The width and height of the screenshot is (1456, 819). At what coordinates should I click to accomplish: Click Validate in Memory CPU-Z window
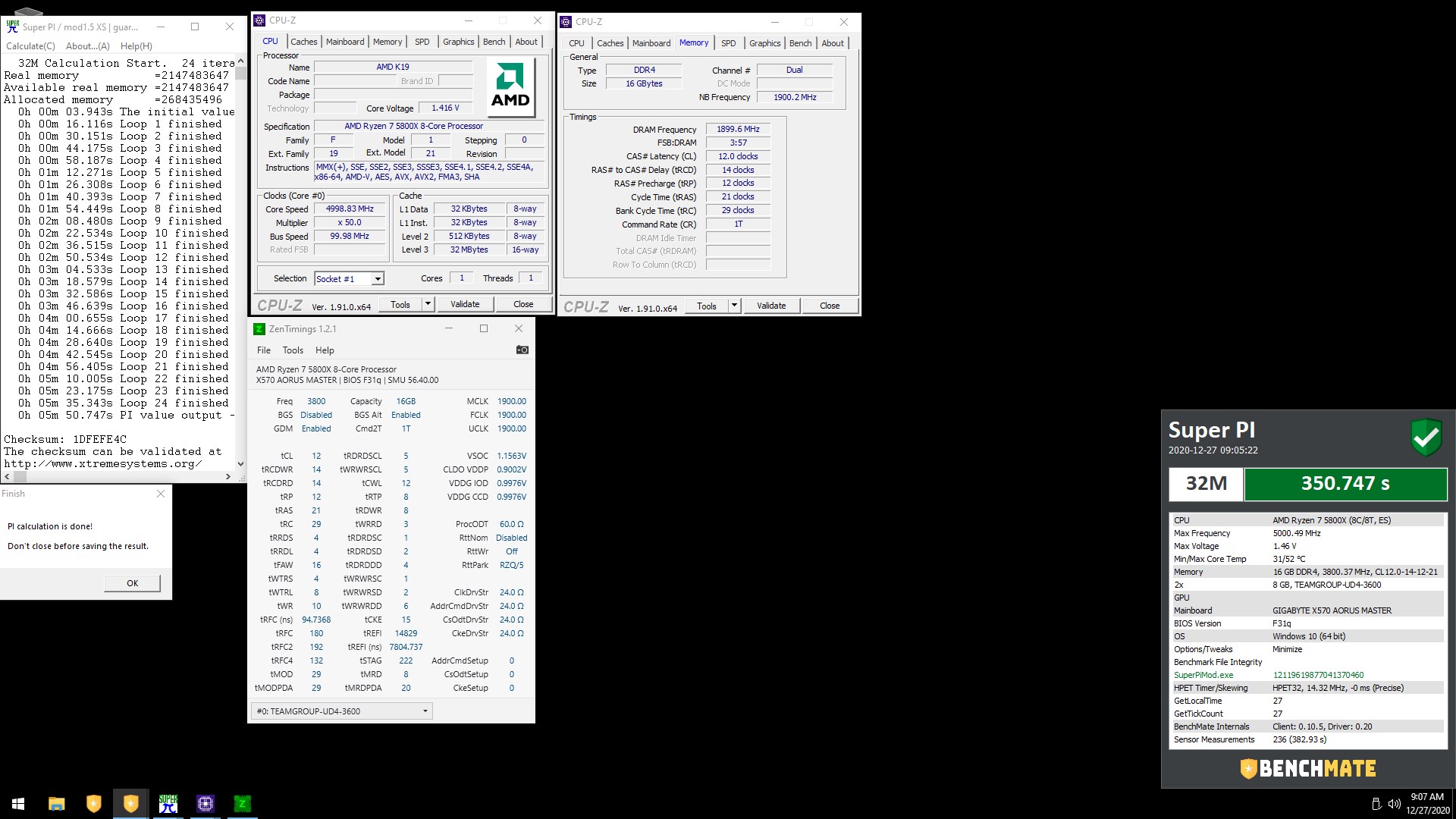(771, 306)
